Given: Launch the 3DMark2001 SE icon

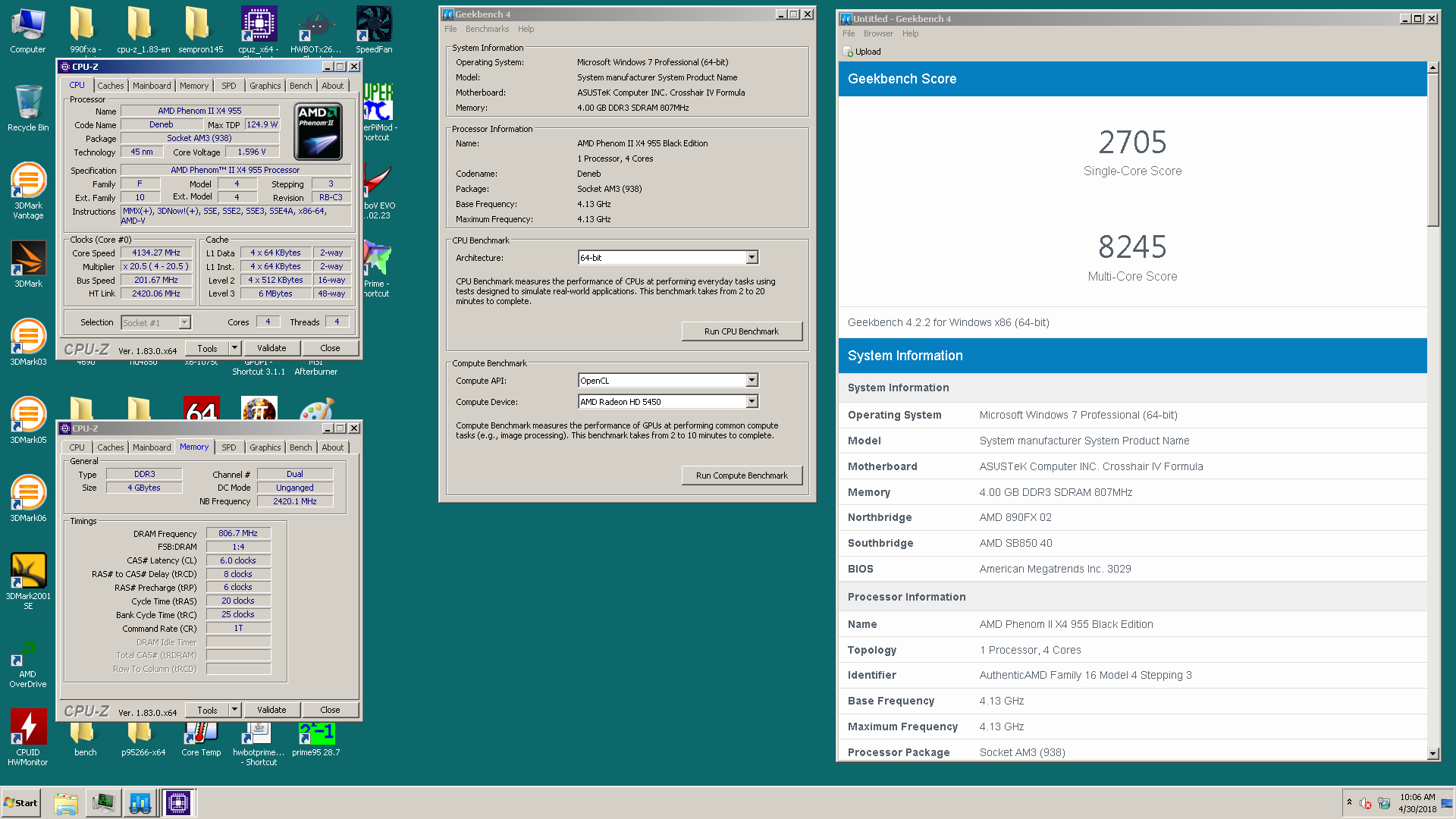Looking at the screenshot, I should coord(28,582).
